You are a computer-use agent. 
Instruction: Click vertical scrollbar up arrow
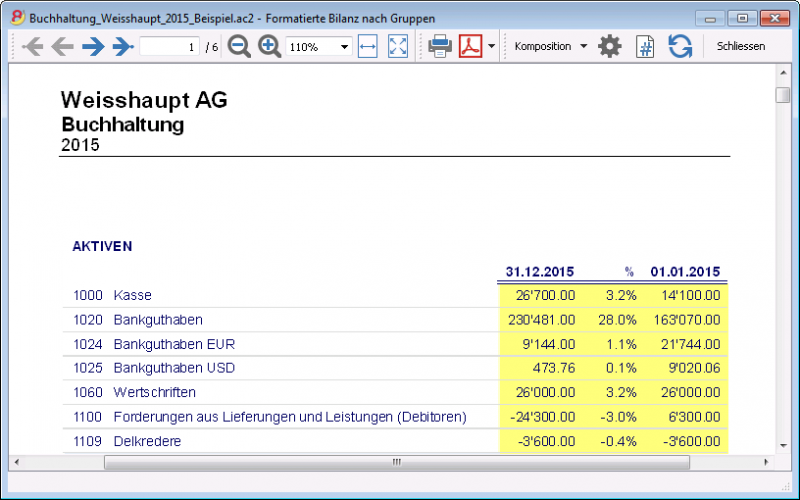(x=783, y=73)
